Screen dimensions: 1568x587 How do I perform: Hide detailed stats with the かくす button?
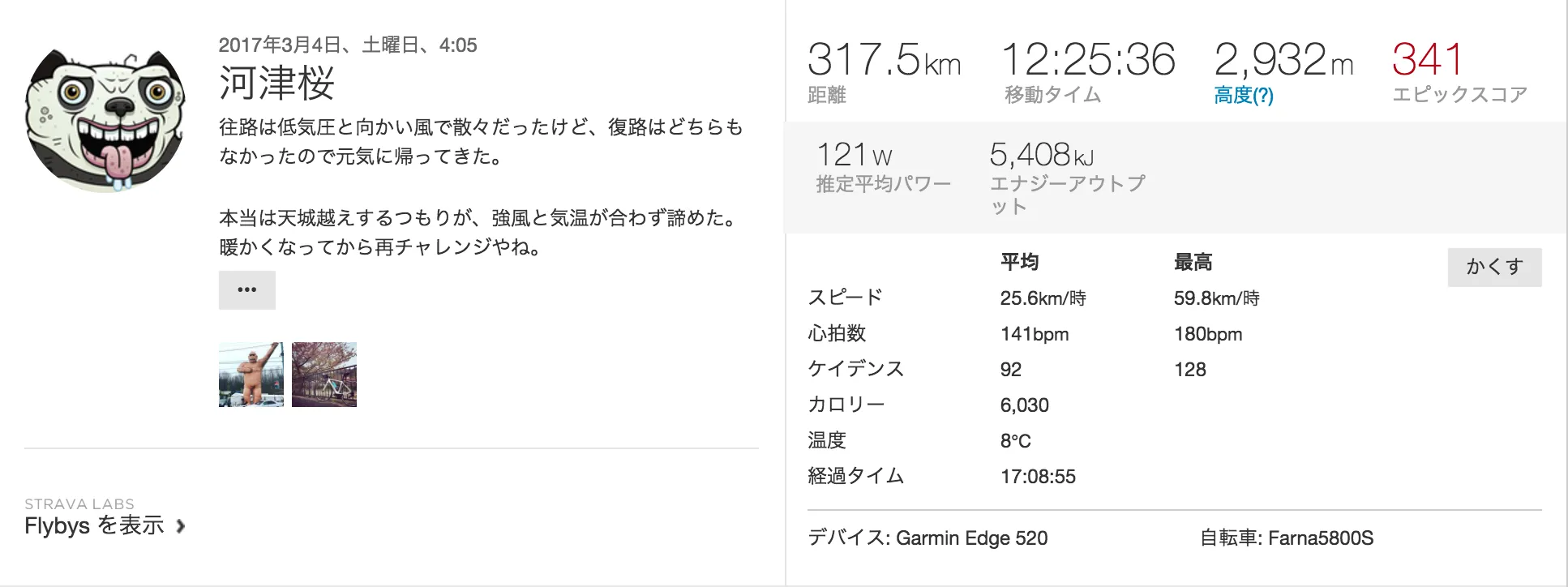tap(1494, 267)
